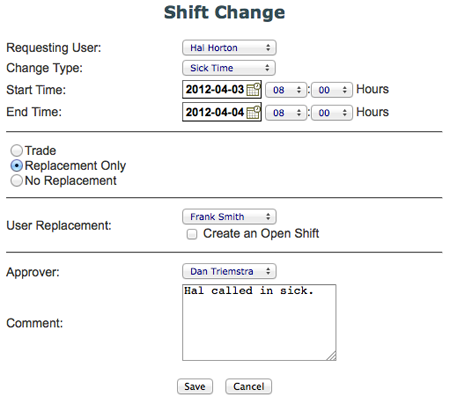Check the Create an Open Shift box

tap(192, 234)
